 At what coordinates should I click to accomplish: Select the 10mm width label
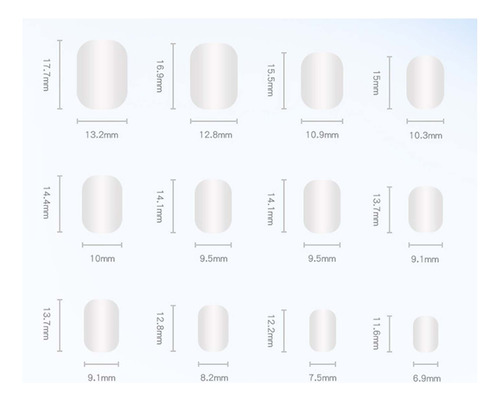pyautogui.click(x=102, y=259)
